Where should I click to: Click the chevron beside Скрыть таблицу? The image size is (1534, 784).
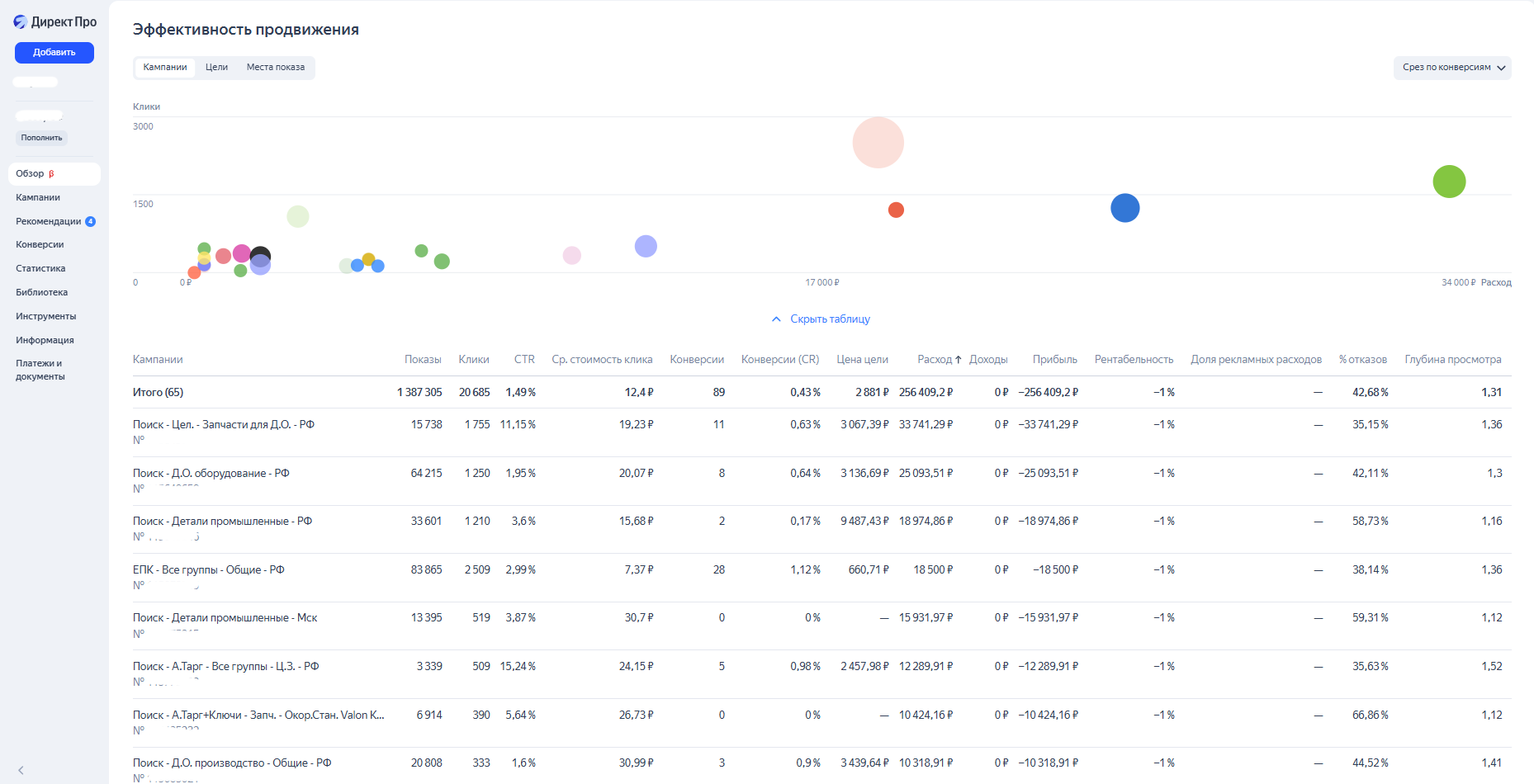click(776, 319)
